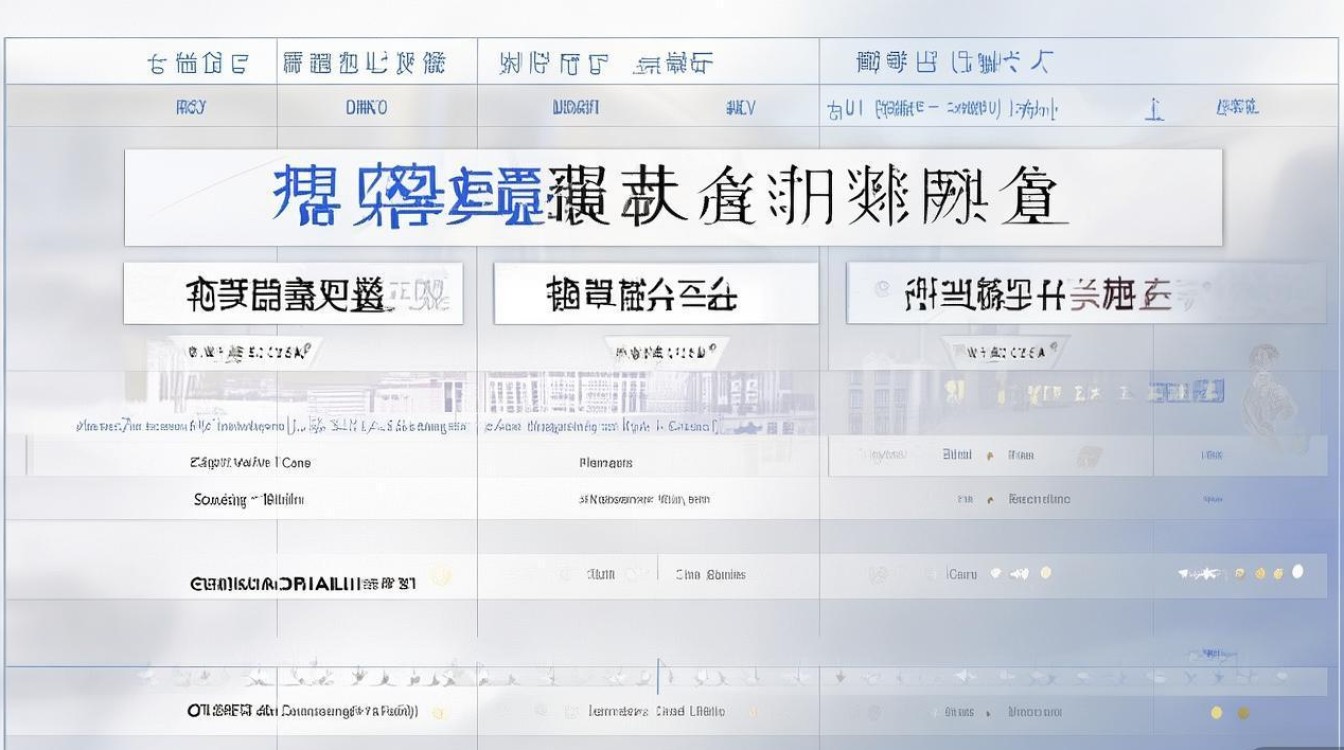Toggle the checkbox beside the 'Cami' row

(x=930, y=573)
